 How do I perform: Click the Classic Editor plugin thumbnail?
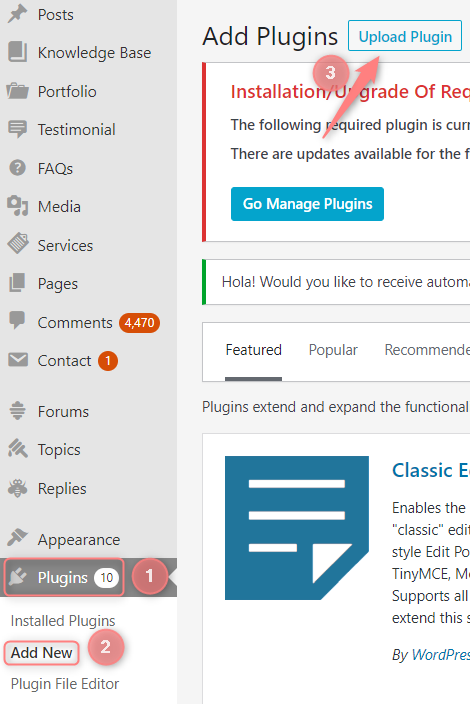click(297, 528)
